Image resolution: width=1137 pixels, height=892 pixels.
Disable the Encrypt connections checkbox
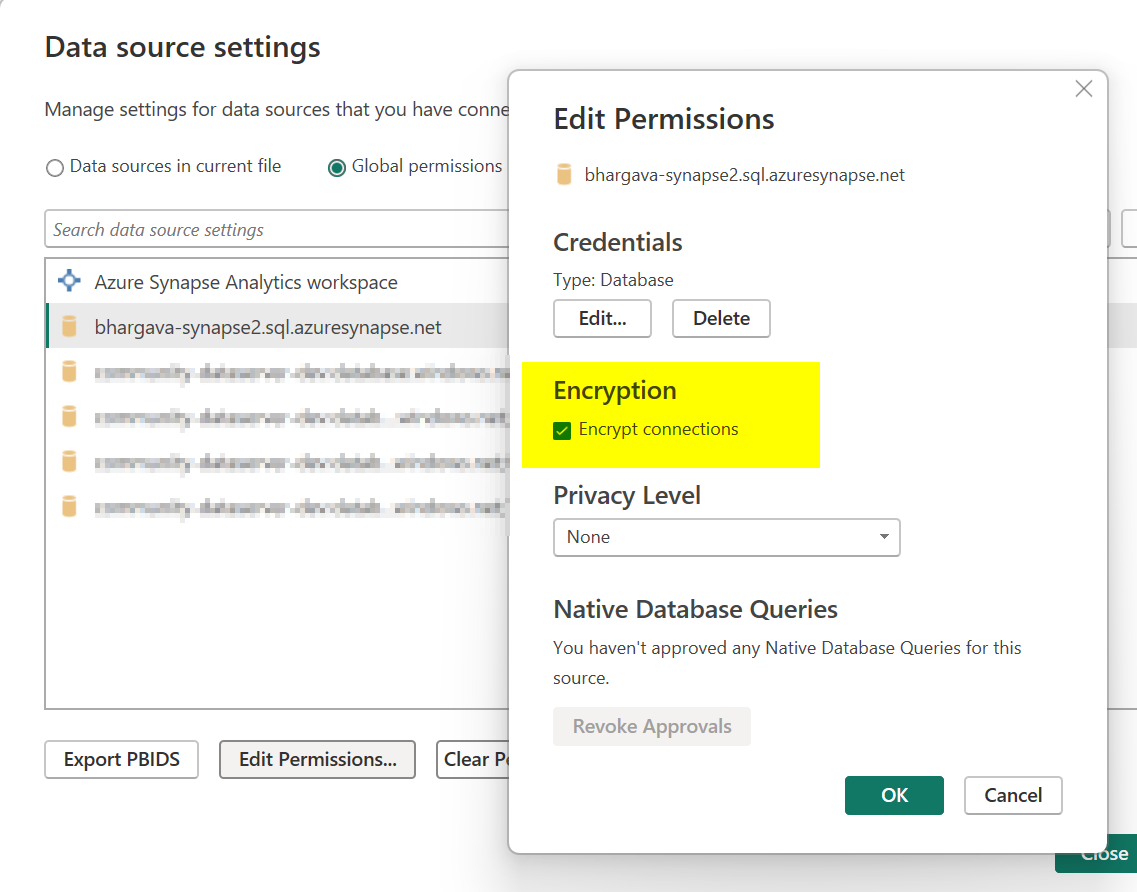tap(561, 428)
